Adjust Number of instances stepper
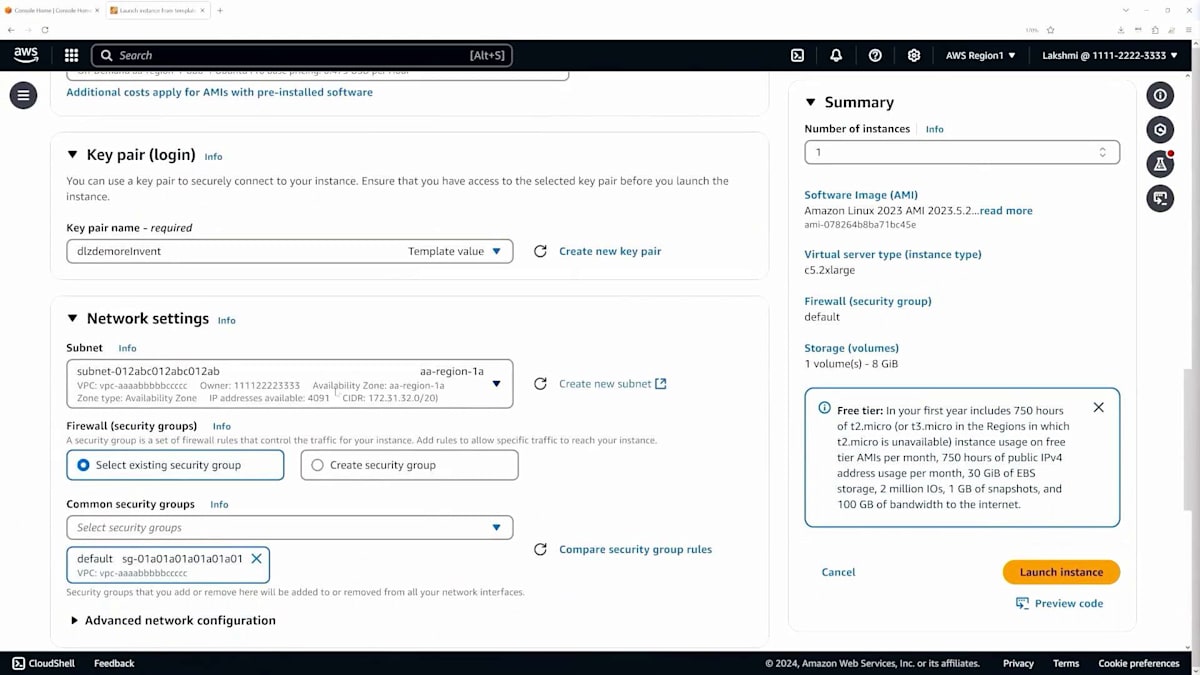This screenshot has width=1200, height=675. click(x=1102, y=153)
